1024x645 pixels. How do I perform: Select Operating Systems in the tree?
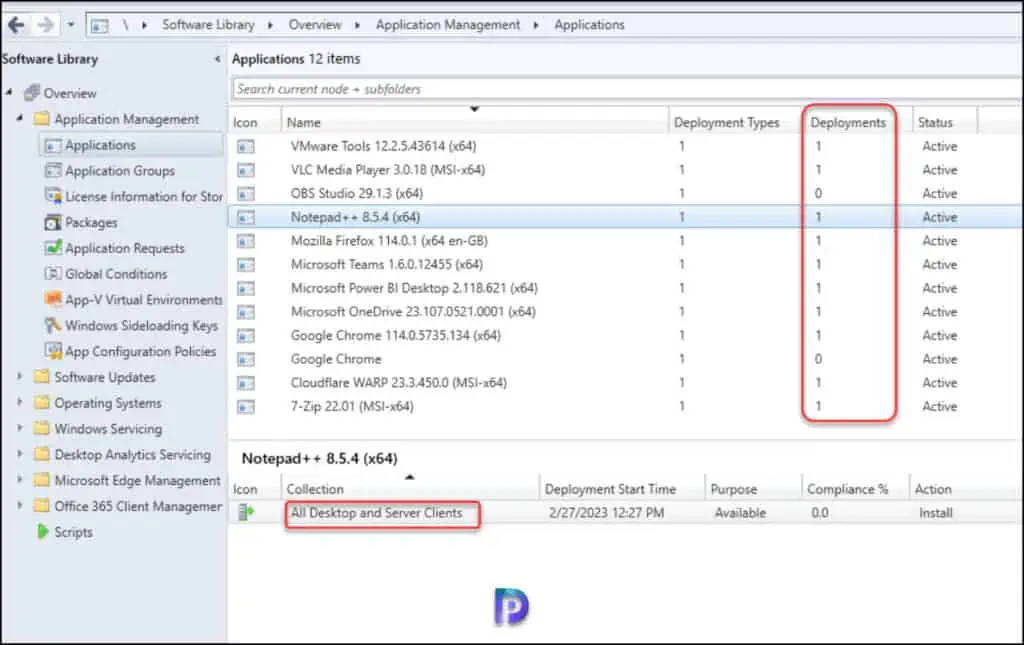tap(108, 403)
